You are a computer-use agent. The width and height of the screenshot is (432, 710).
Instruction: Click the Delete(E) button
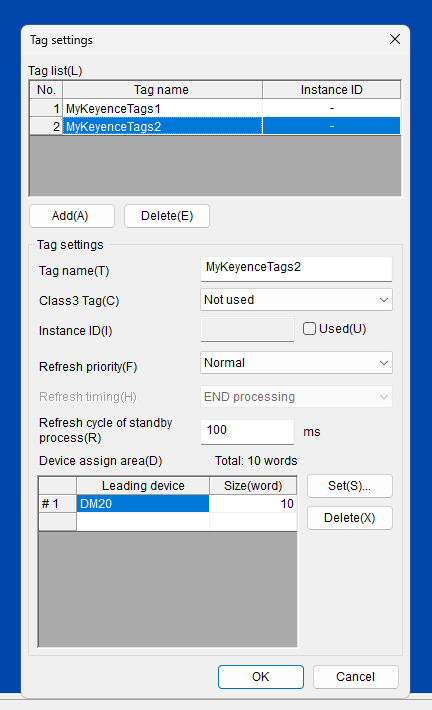(167, 216)
